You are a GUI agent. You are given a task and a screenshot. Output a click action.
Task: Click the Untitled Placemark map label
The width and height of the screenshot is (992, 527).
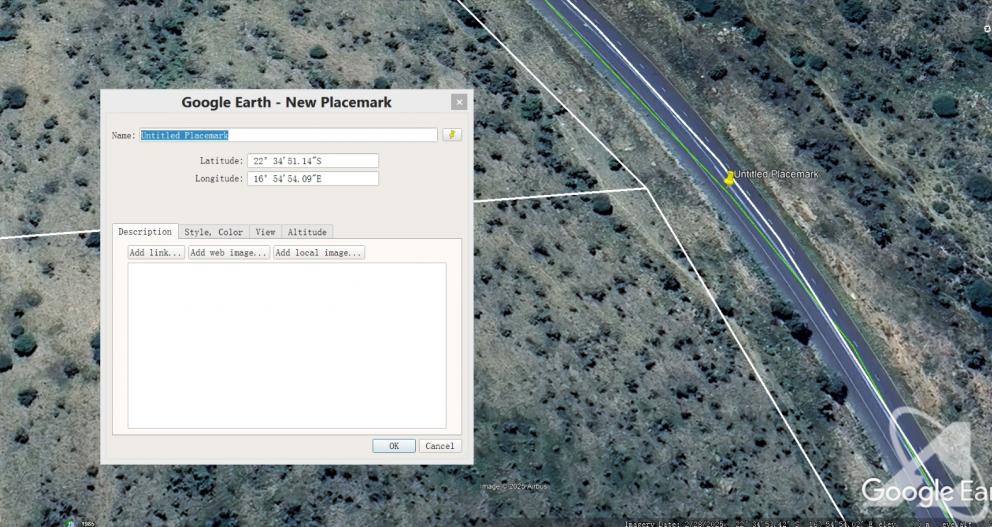coord(776,174)
